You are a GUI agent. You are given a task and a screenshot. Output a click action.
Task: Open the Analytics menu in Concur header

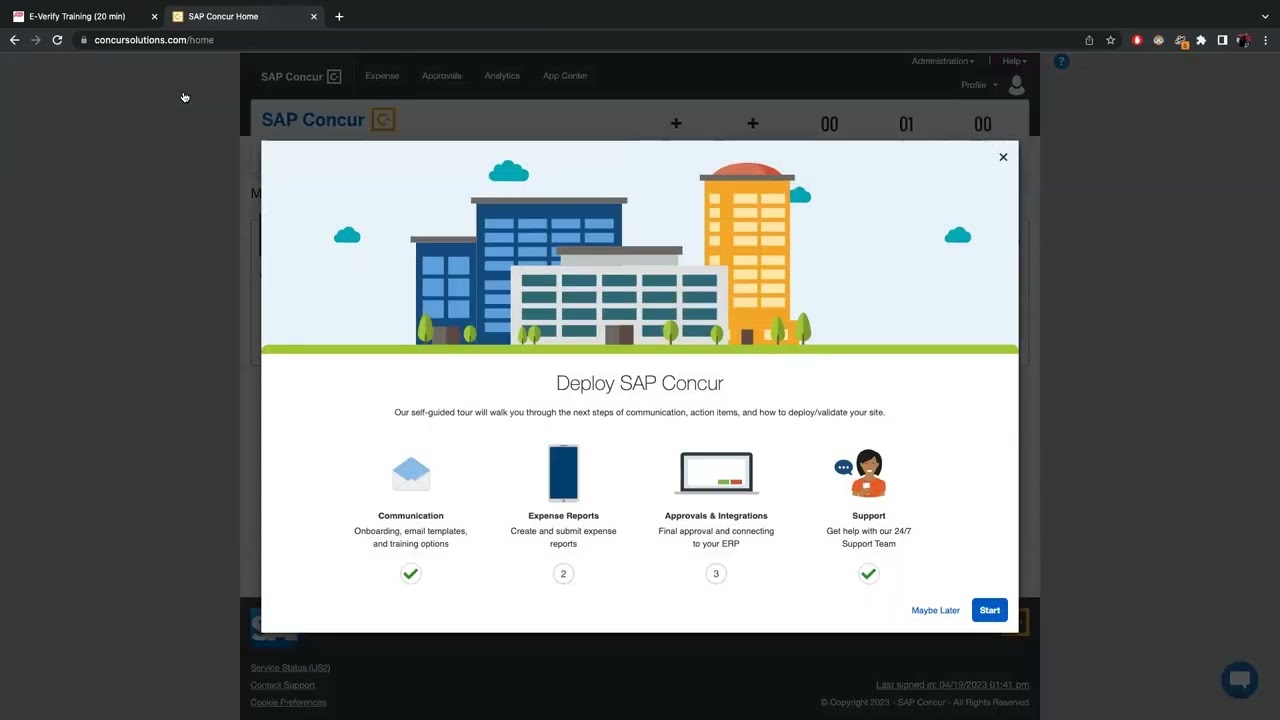502,76
